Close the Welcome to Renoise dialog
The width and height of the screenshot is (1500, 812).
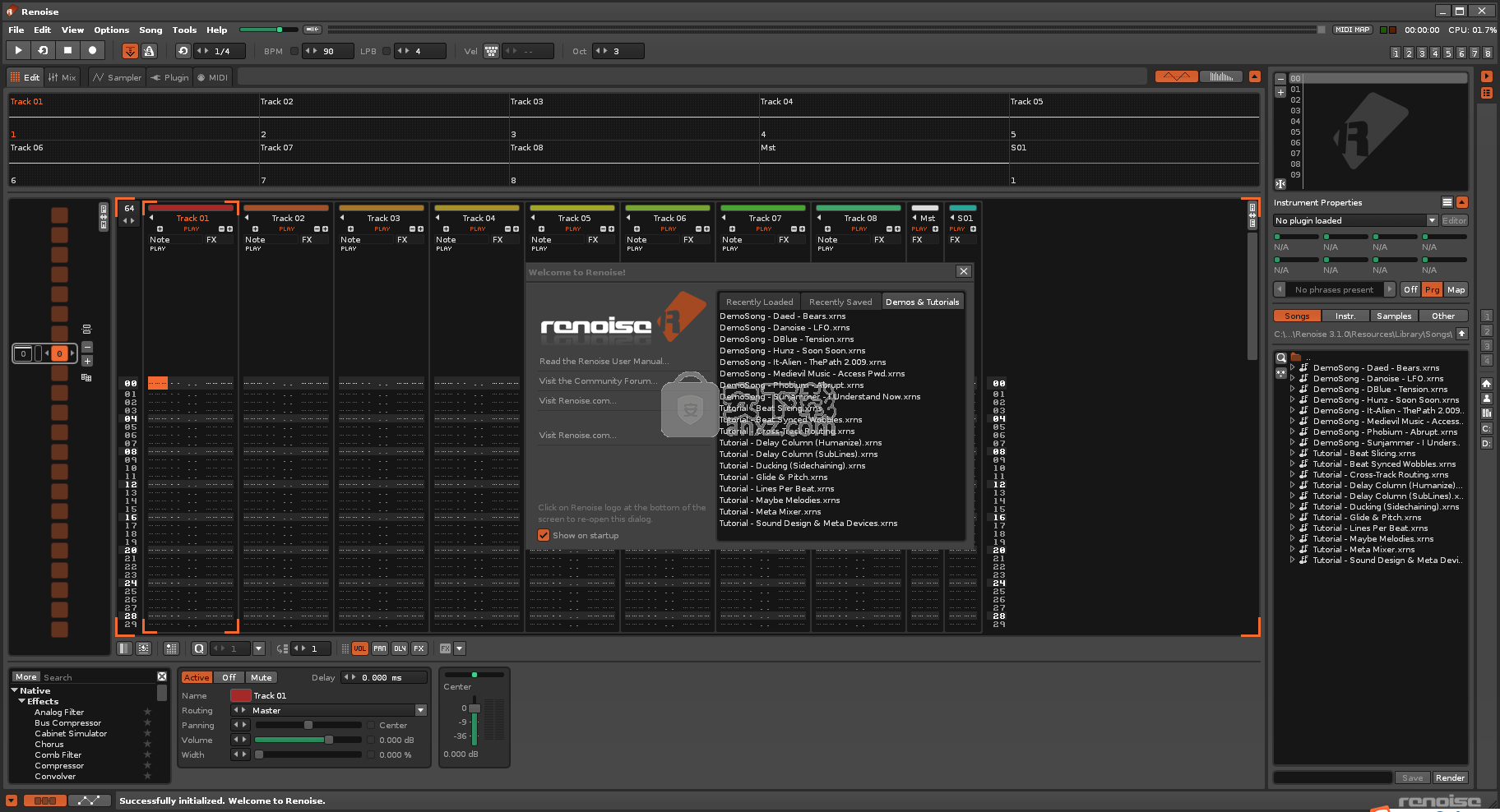(964, 271)
